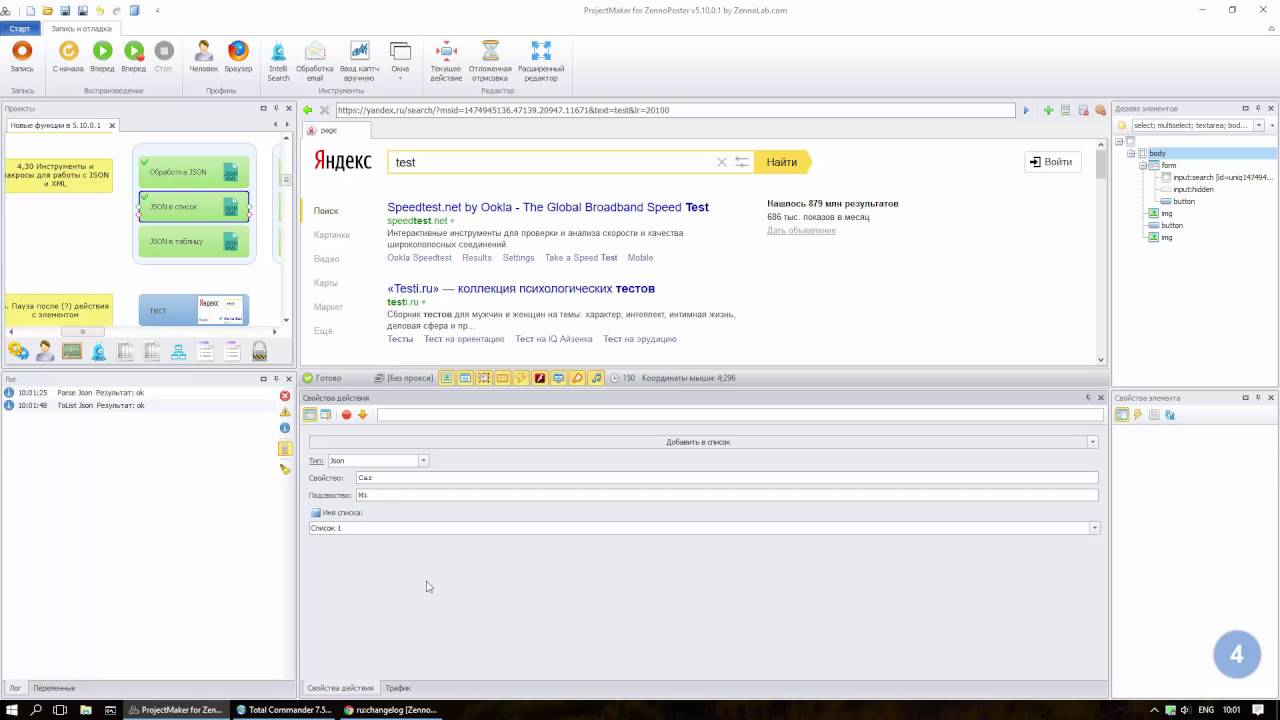Click the browser back arrow
The height and width of the screenshot is (720, 1280).
coord(309,110)
